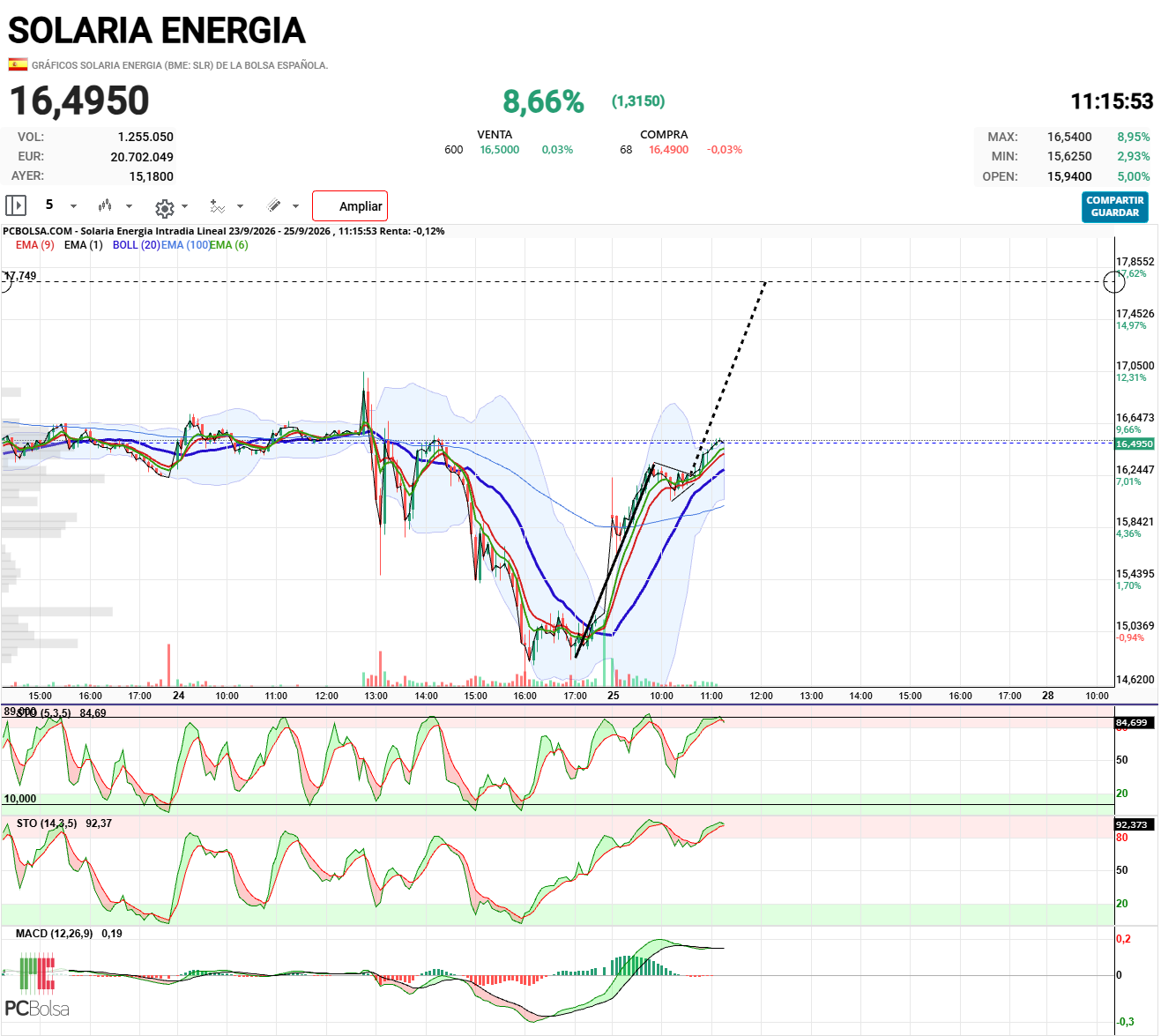
Task: Click the AYER value 15,1800
Action: coord(152,176)
